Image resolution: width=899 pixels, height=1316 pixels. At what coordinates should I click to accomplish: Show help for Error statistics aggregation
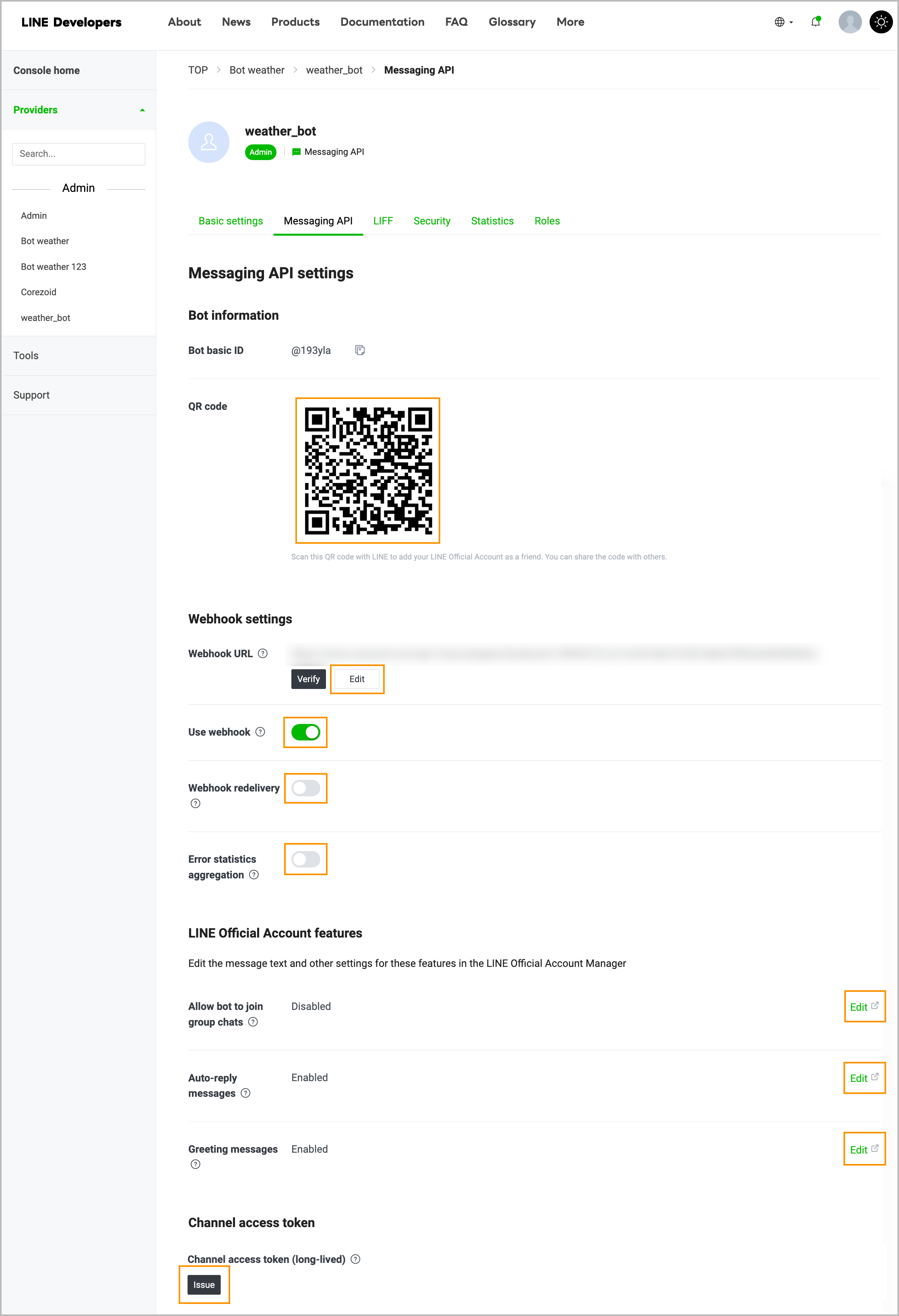pyautogui.click(x=254, y=874)
